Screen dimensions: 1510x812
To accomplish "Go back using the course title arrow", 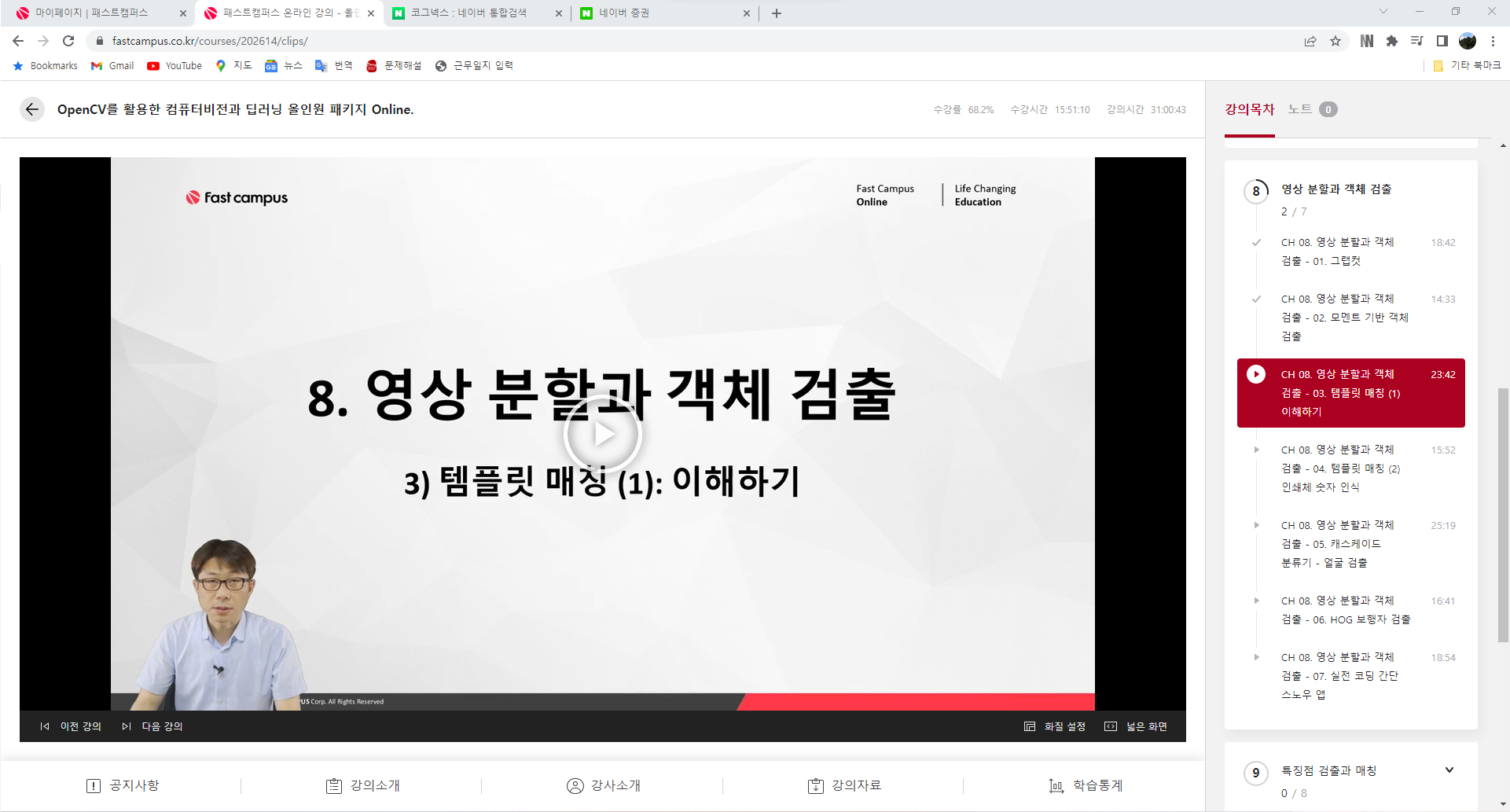I will coord(32,109).
